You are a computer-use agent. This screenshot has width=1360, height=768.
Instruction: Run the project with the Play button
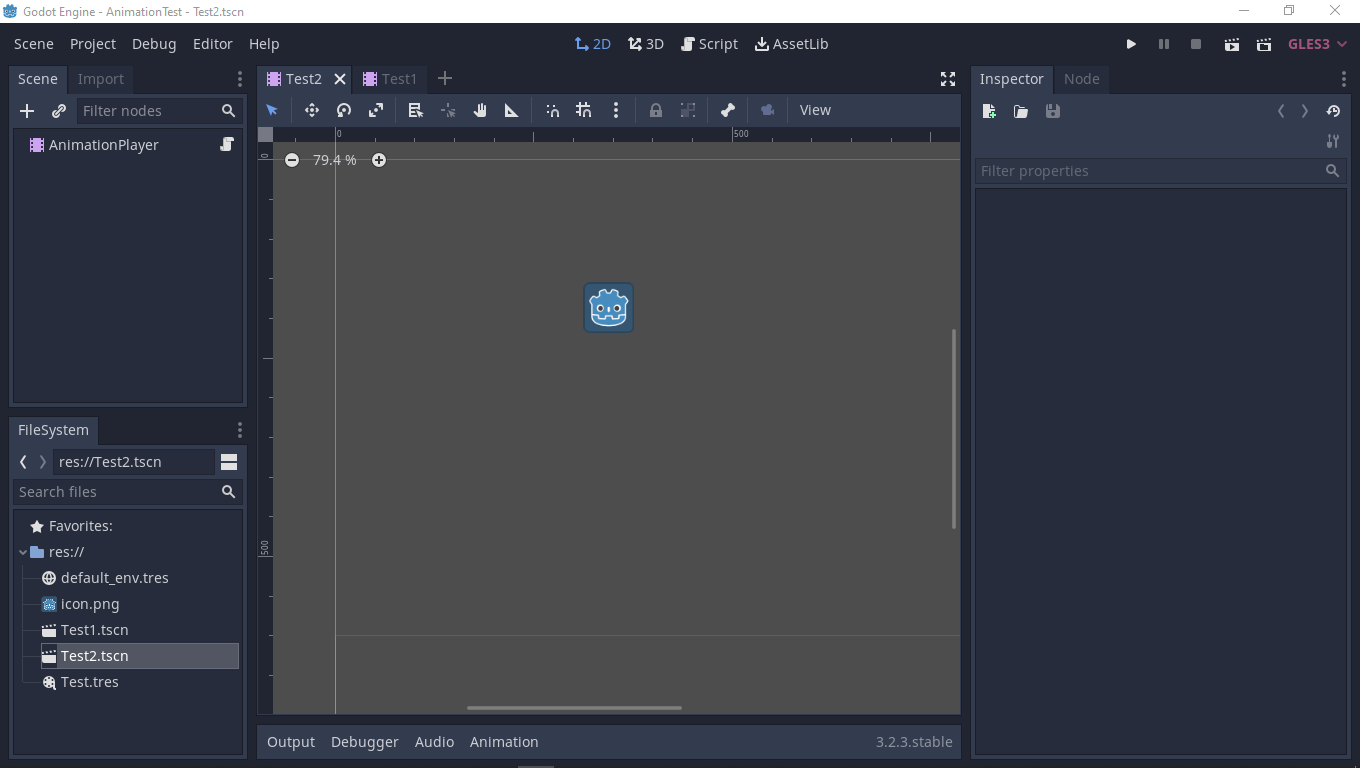click(x=1131, y=44)
